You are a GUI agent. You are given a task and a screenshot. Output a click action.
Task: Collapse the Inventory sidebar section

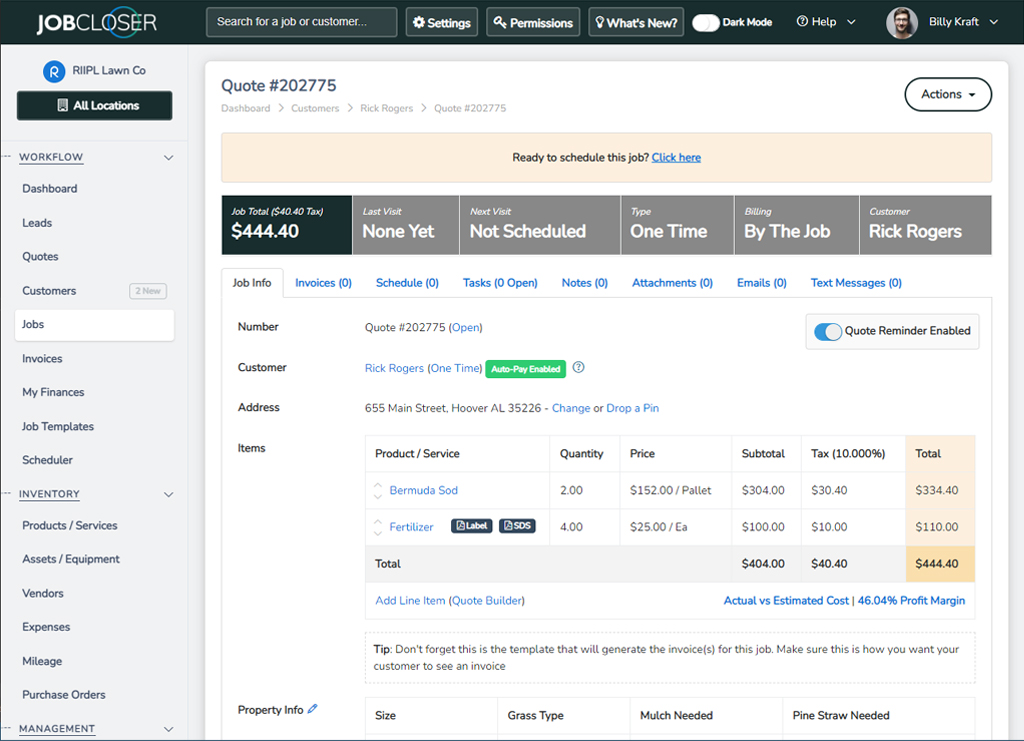168,495
